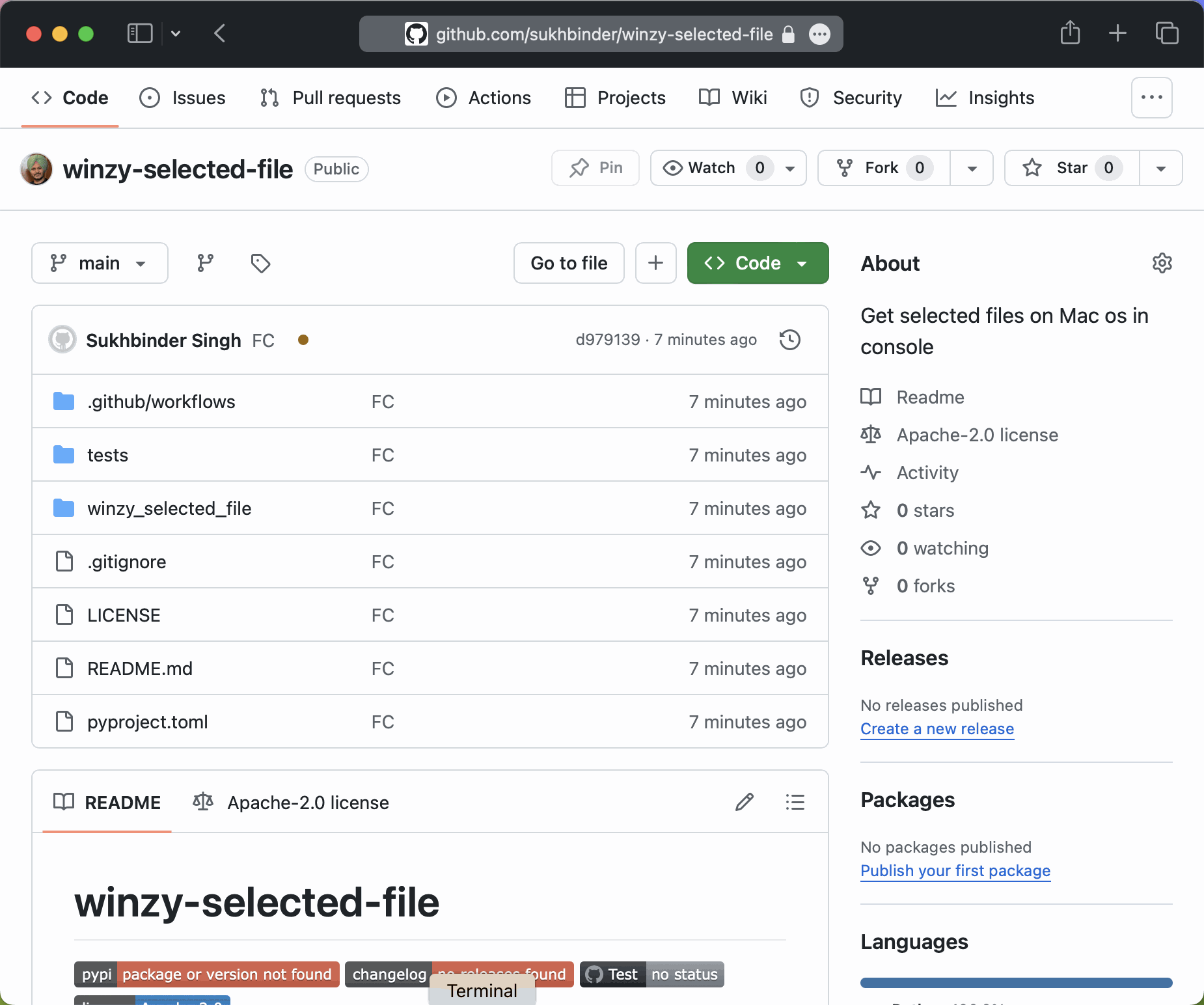The image size is (1204, 1005).
Task: Open the Releases heading link
Action: tap(904, 658)
